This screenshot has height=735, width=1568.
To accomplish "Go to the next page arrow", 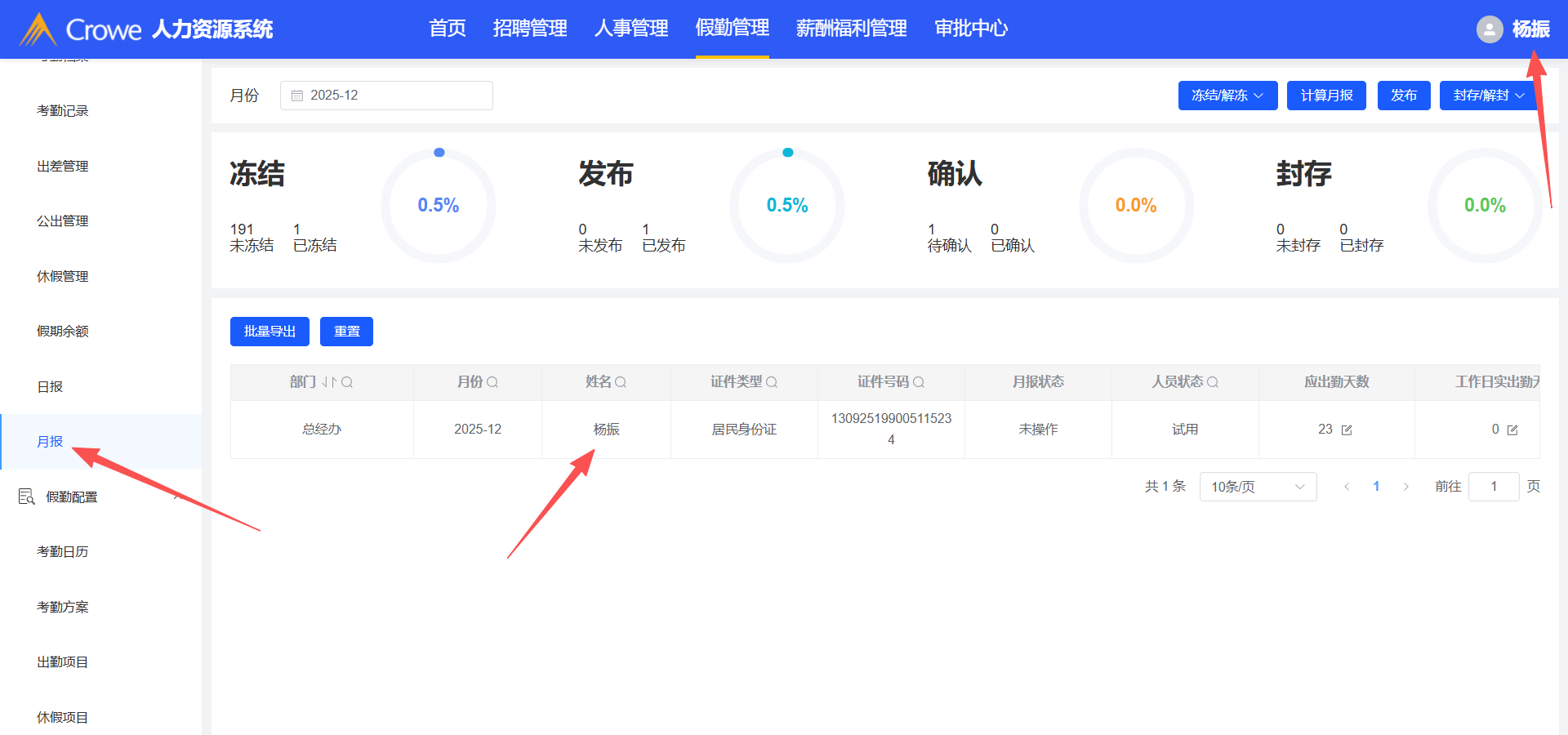I will 1405,487.
